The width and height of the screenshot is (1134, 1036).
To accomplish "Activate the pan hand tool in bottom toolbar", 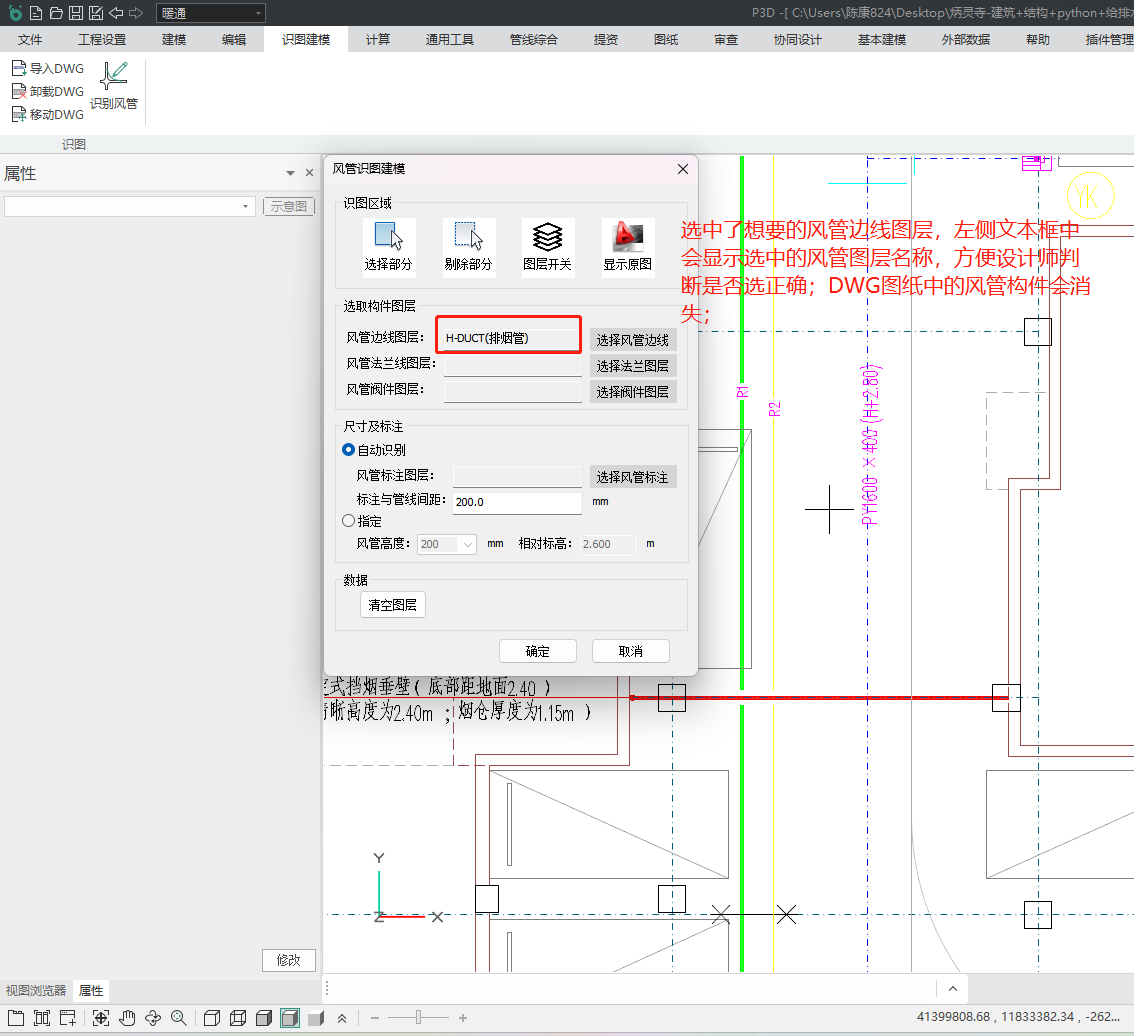I will click(127, 1018).
